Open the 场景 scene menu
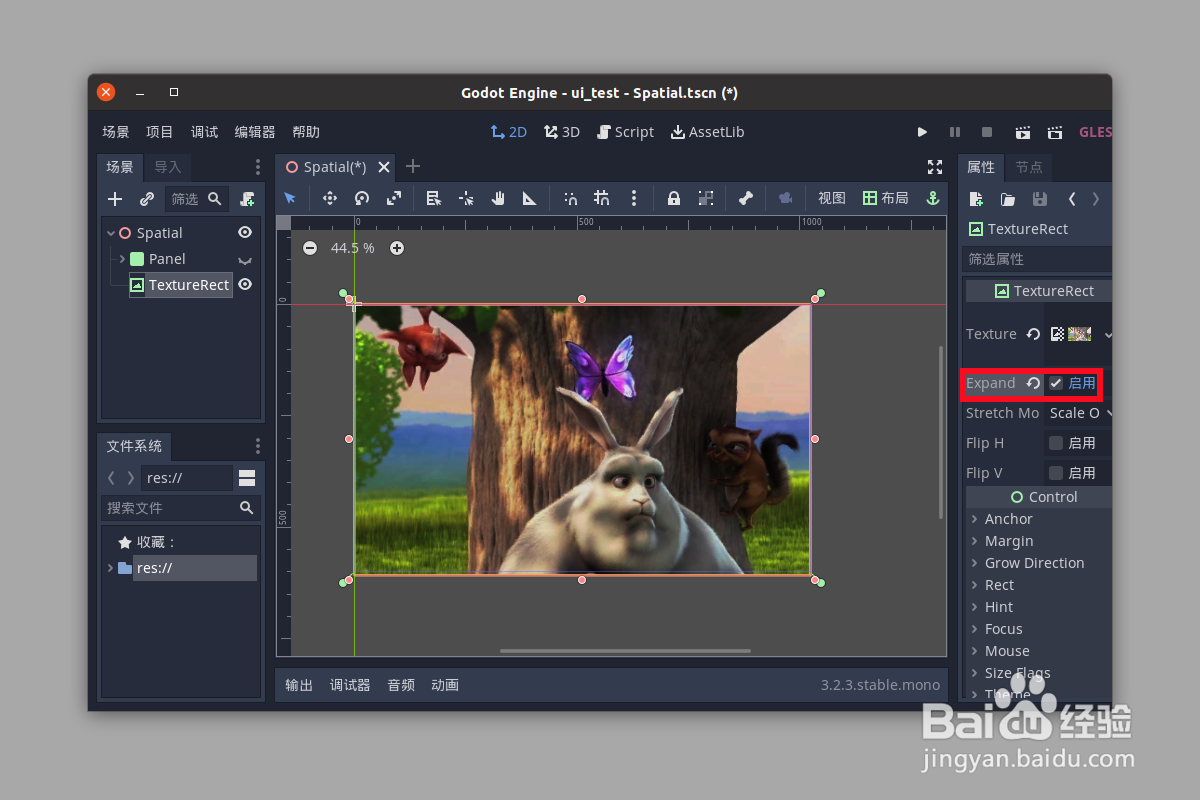1200x800 pixels. click(x=116, y=132)
